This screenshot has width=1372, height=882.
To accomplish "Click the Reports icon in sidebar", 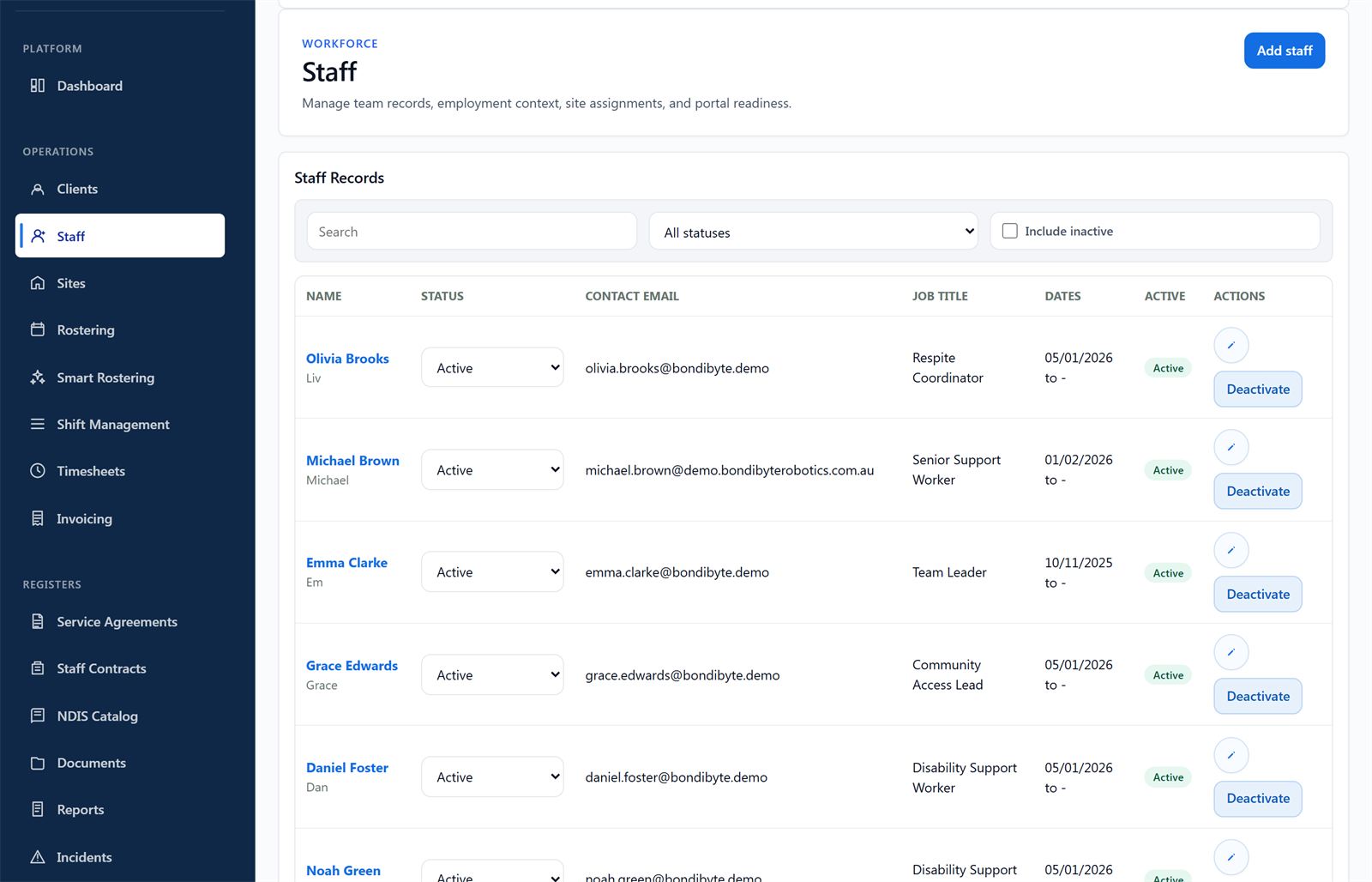I will (38, 809).
